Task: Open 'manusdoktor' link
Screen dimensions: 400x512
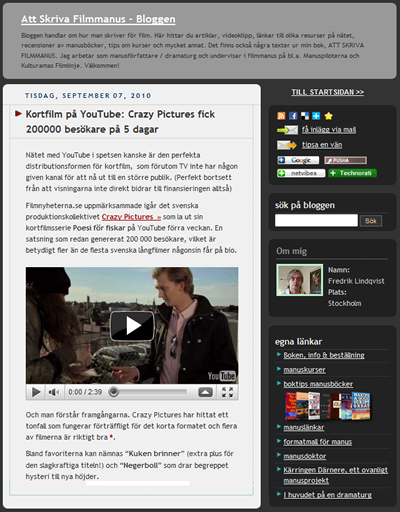Action: 305,456
